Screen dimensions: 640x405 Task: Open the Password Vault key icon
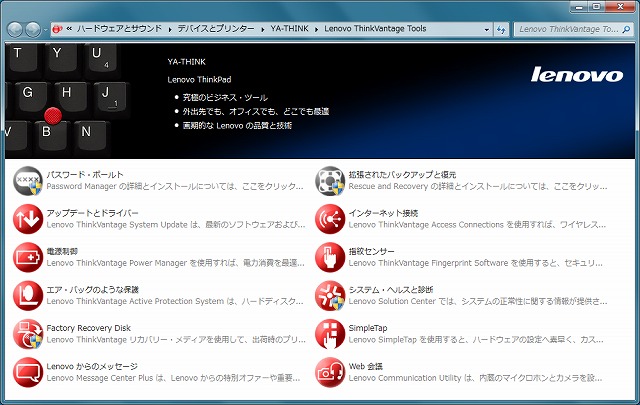pyautogui.click(x=28, y=181)
